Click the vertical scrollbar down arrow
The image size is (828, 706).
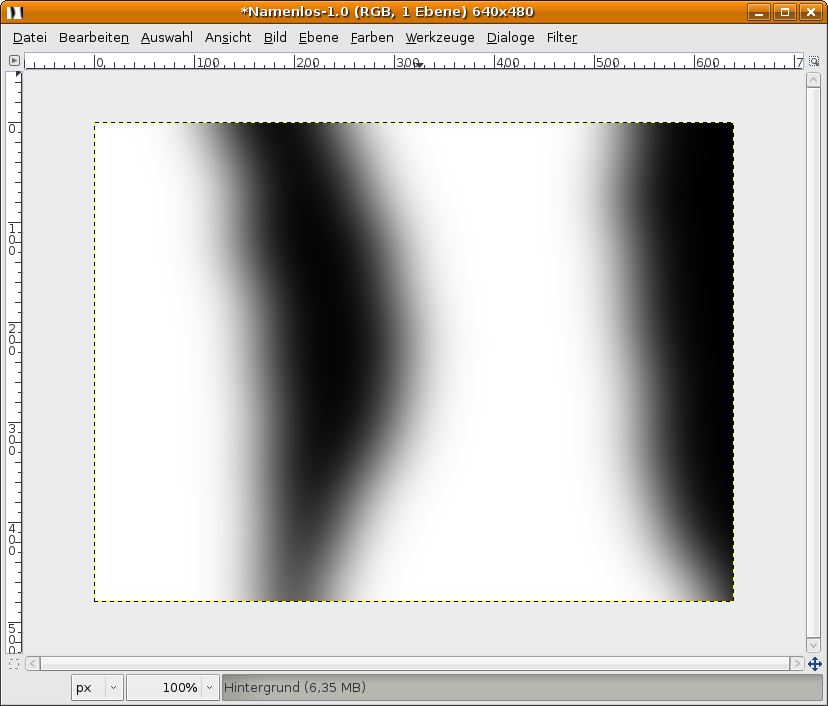[x=813, y=645]
